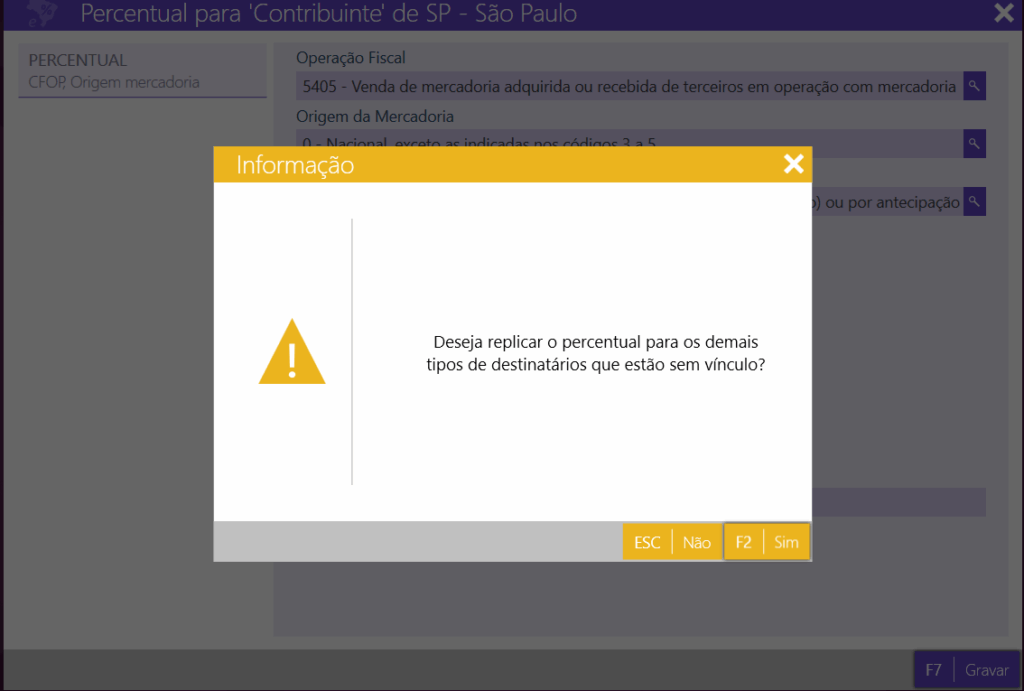Click 'CFOP, Origem mercadoria' sidebar subtitle
Viewport: 1024px width, 691px height.
pos(114,82)
